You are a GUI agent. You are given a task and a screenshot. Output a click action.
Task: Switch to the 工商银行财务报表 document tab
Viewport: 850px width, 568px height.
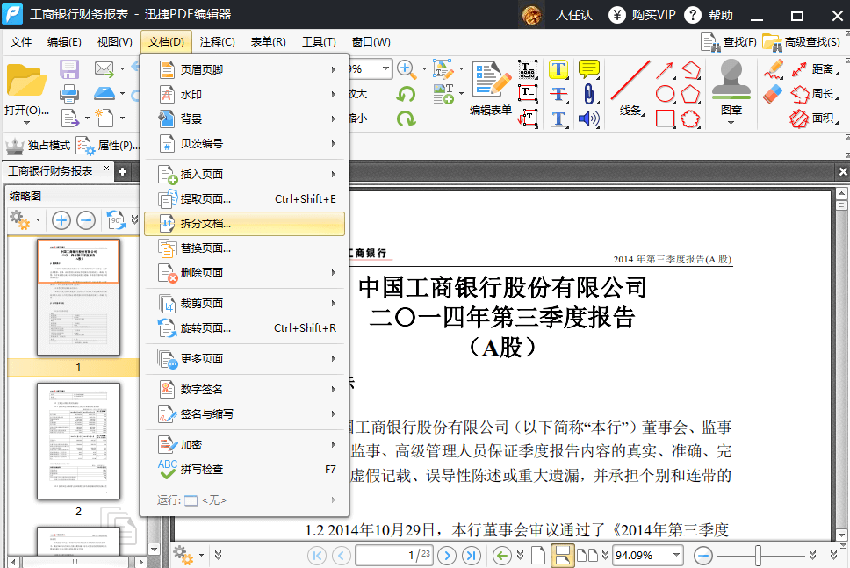50,171
